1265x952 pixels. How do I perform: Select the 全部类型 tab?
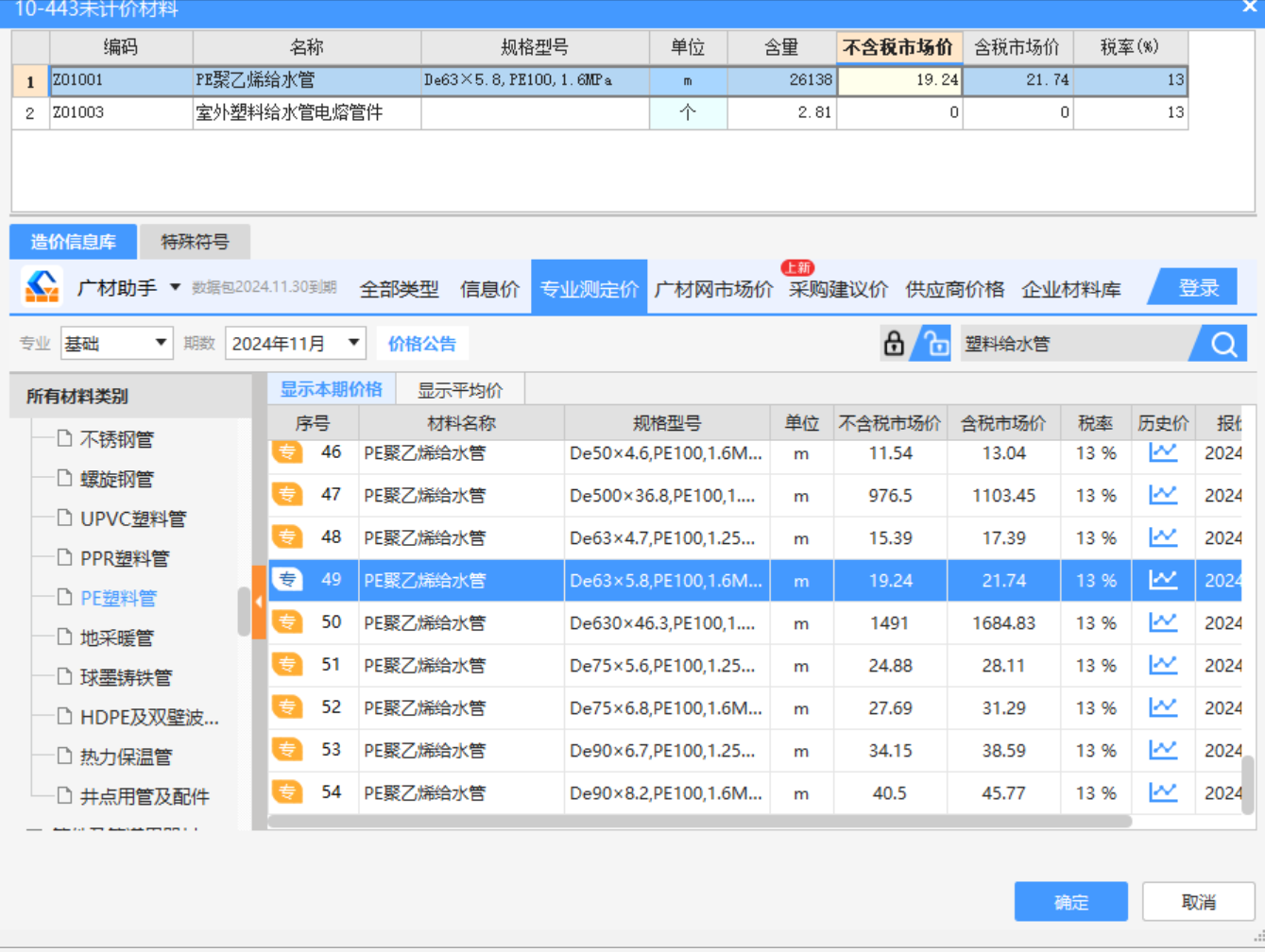click(399, 289)
